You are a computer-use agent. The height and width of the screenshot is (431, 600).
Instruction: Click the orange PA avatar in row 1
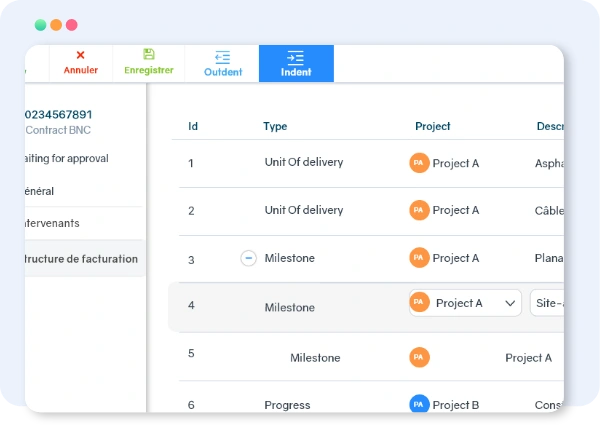pos(419,163)
